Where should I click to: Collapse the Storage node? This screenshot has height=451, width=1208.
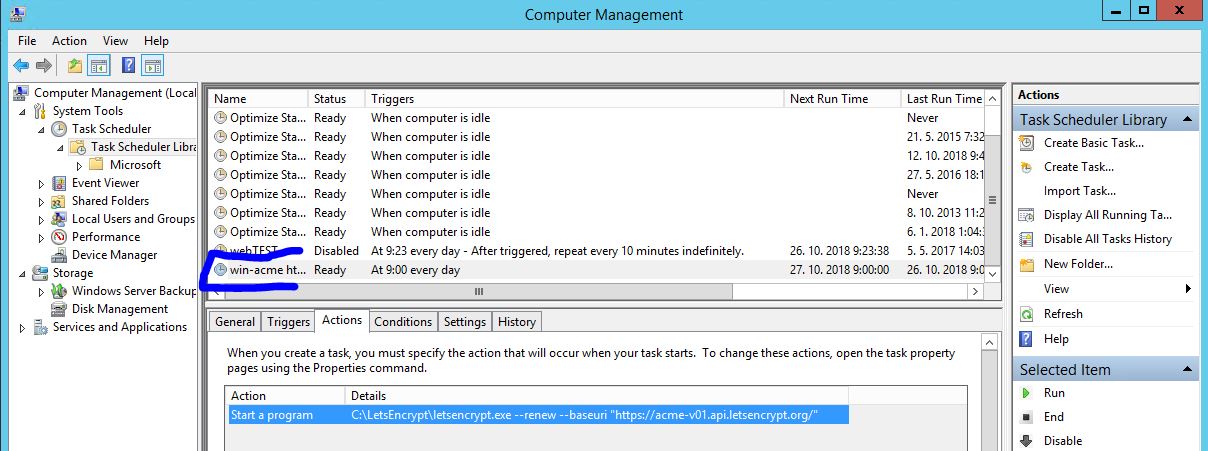[23, 273]
